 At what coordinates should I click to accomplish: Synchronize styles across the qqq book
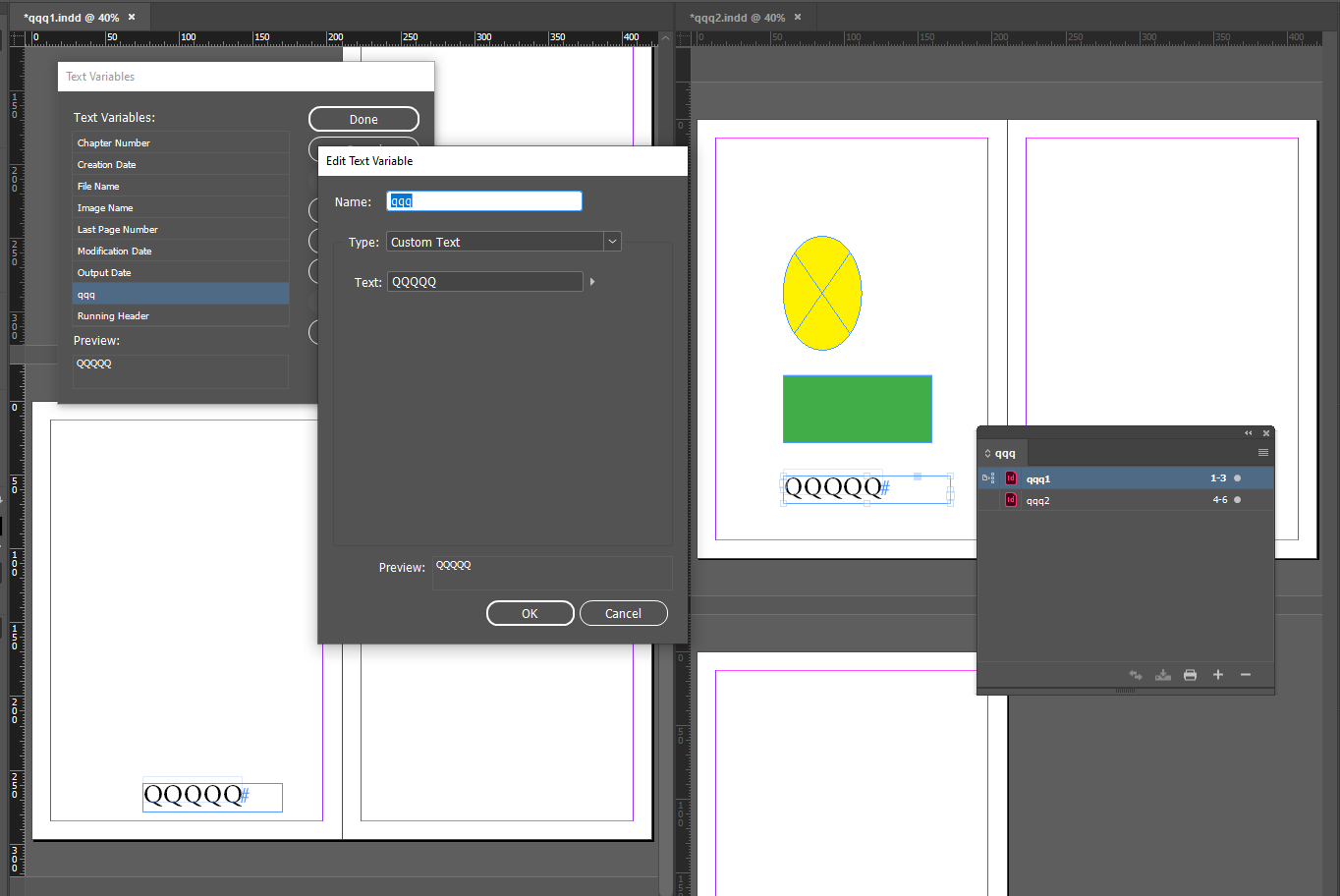point(1136,675)
